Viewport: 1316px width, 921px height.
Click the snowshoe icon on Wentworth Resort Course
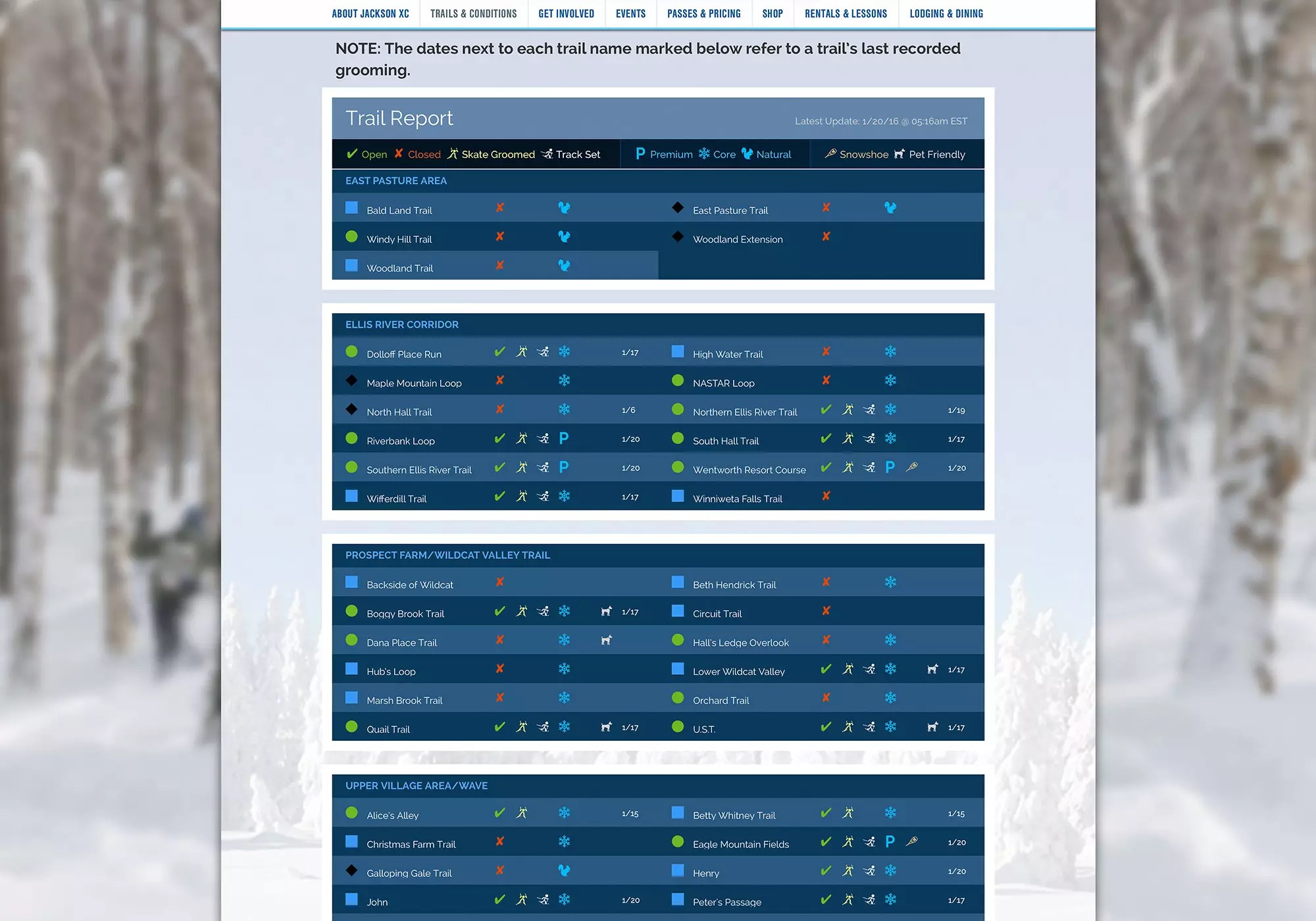click(912, 467)
